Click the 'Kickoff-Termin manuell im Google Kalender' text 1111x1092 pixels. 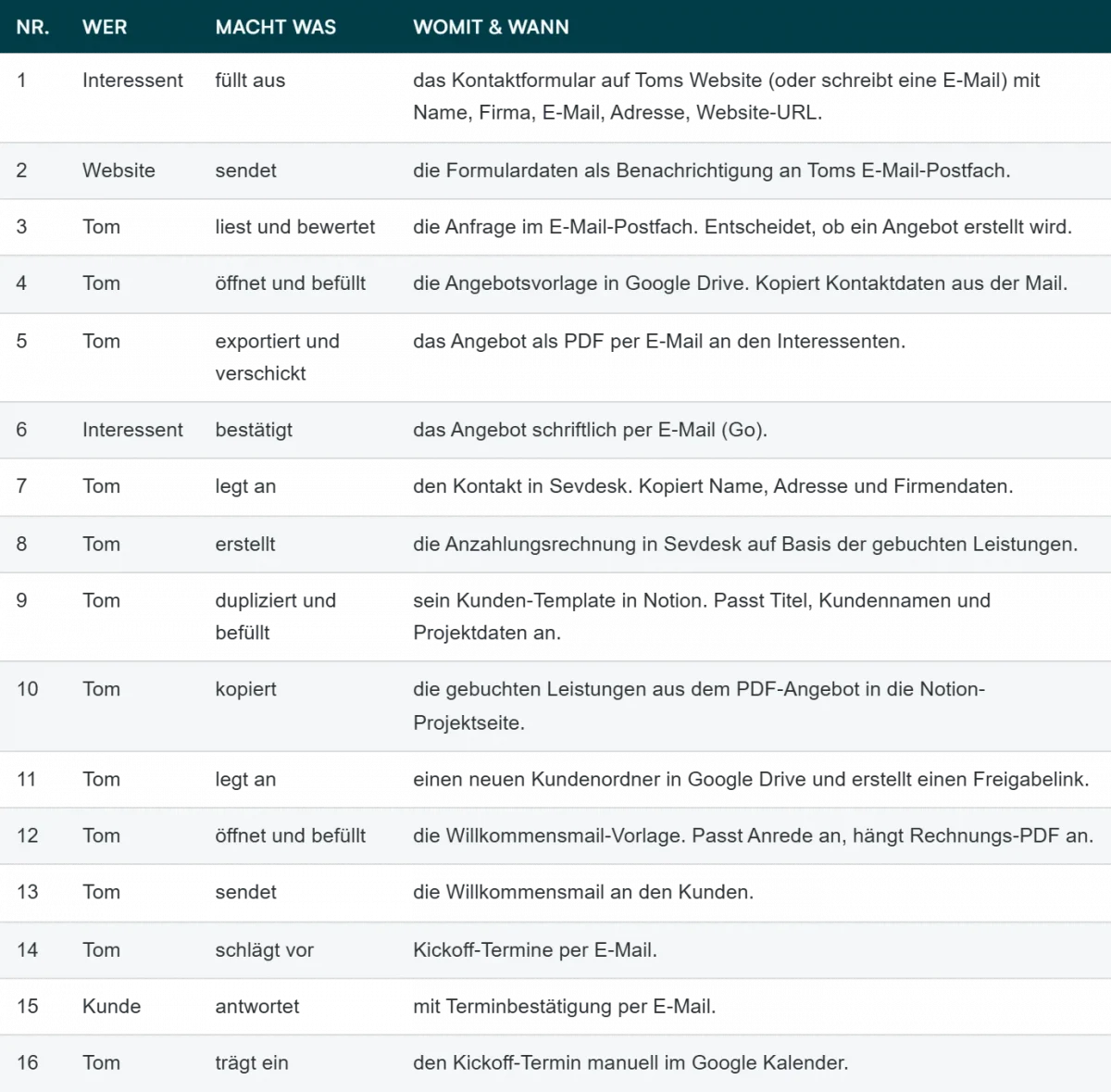(x=630, y=1063)
